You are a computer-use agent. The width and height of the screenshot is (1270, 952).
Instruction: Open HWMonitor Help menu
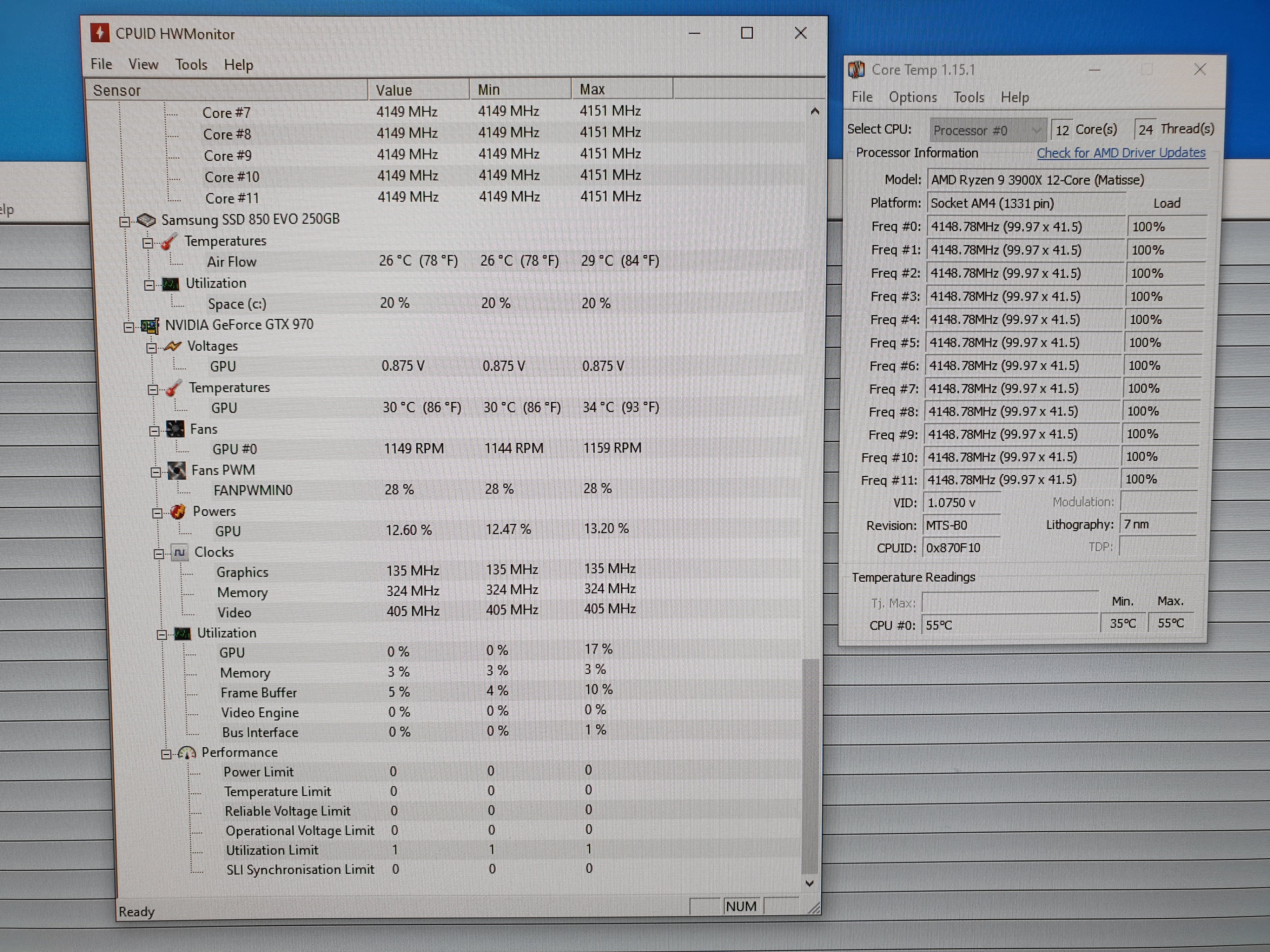(238, 65)
